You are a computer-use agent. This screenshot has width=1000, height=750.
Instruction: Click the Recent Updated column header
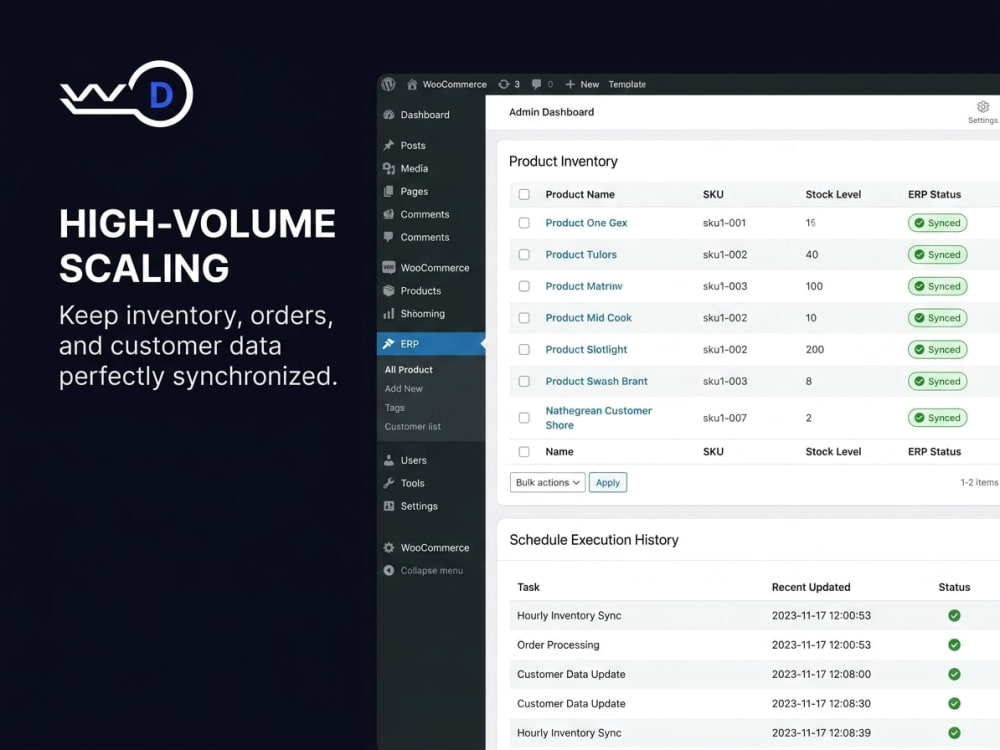(811, 587)
